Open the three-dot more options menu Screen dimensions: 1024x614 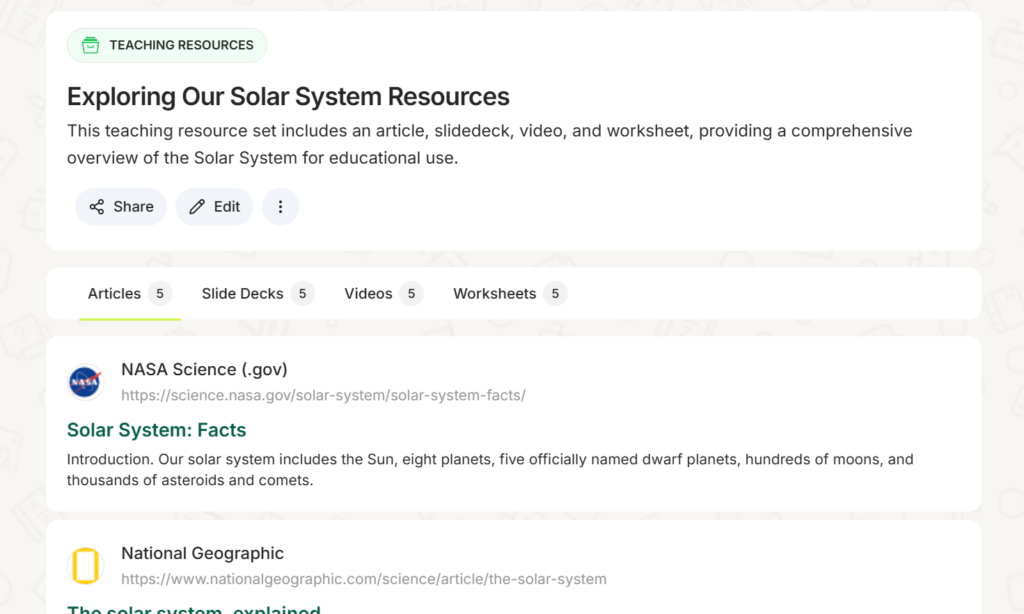pos(280,207)
